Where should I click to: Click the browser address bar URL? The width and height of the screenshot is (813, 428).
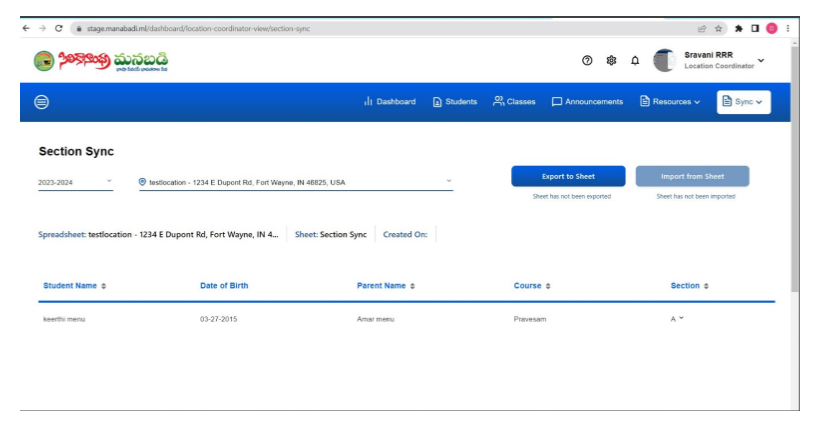coord(200,28)
